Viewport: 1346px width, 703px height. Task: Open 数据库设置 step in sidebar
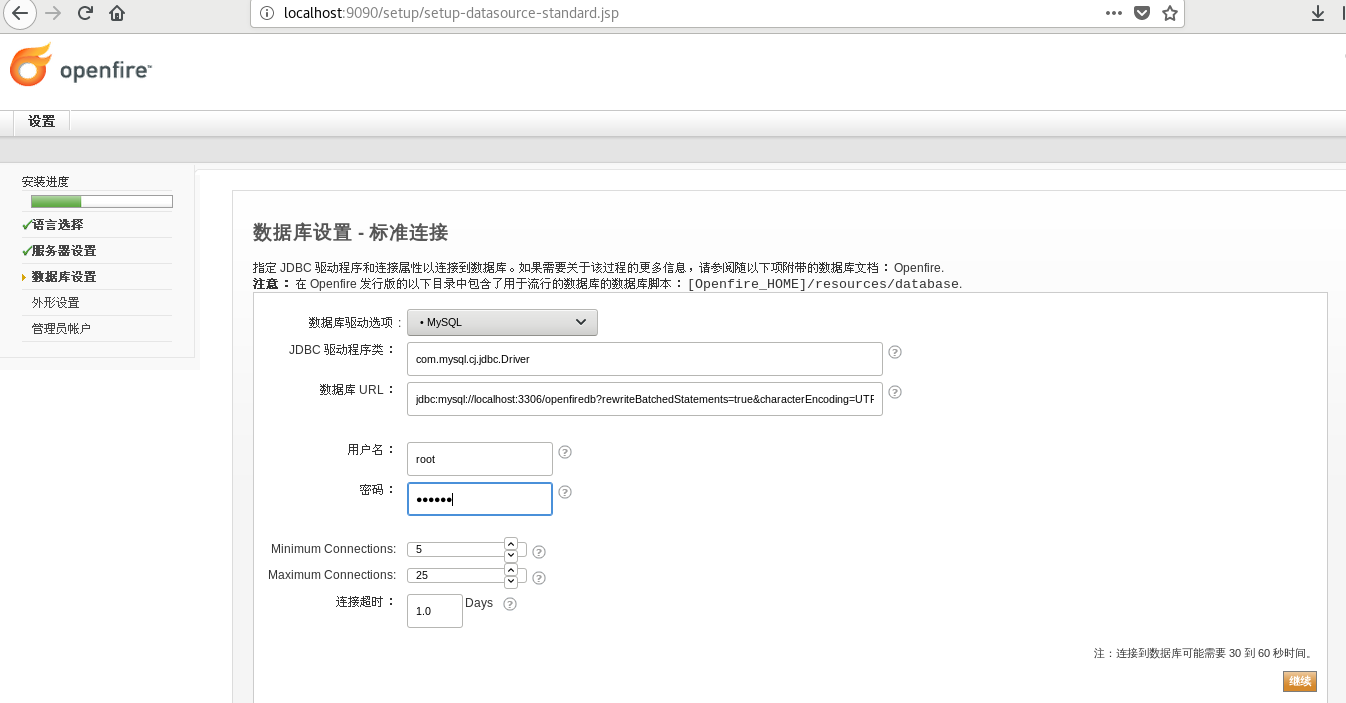click(64, 277)
